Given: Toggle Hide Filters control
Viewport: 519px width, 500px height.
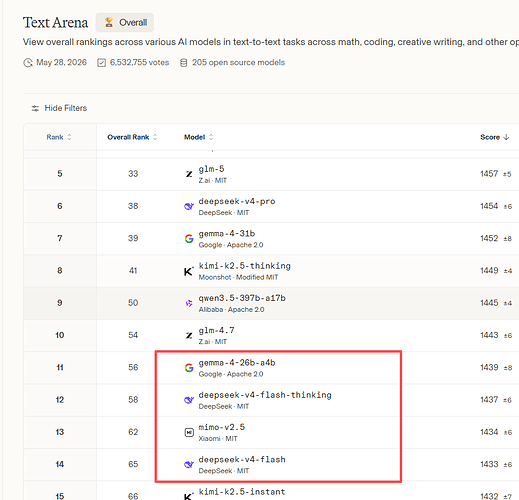Looking at the screenshot, I should 59,108.
